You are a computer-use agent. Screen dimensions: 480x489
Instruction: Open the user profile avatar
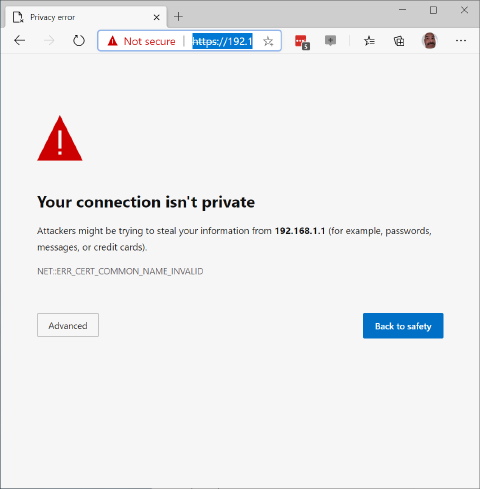click(x=429, y=41)
